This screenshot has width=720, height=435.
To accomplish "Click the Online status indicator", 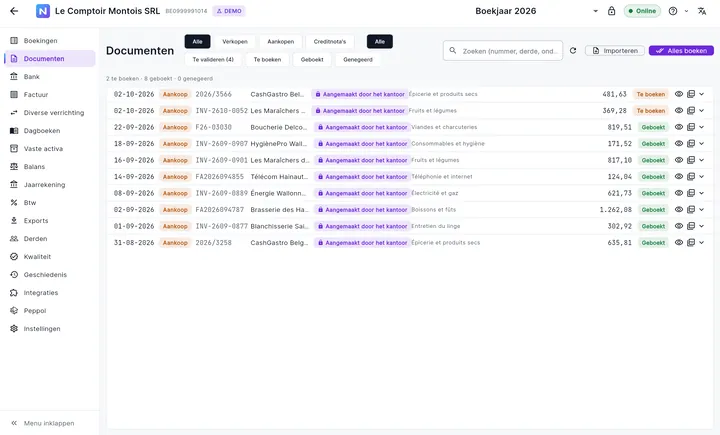I will click(x=642, y=11).
